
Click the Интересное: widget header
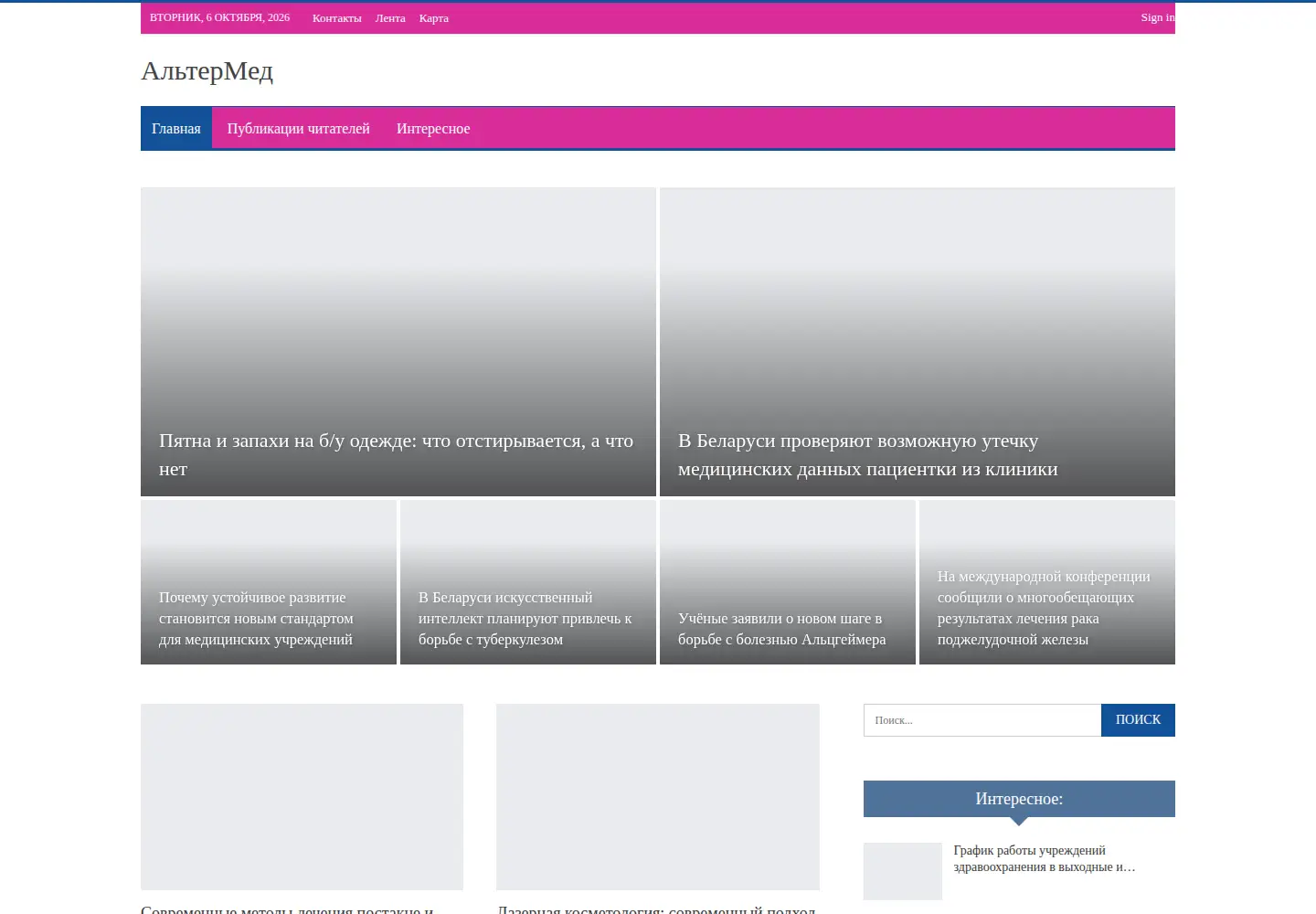click(x=1019, y=799)
